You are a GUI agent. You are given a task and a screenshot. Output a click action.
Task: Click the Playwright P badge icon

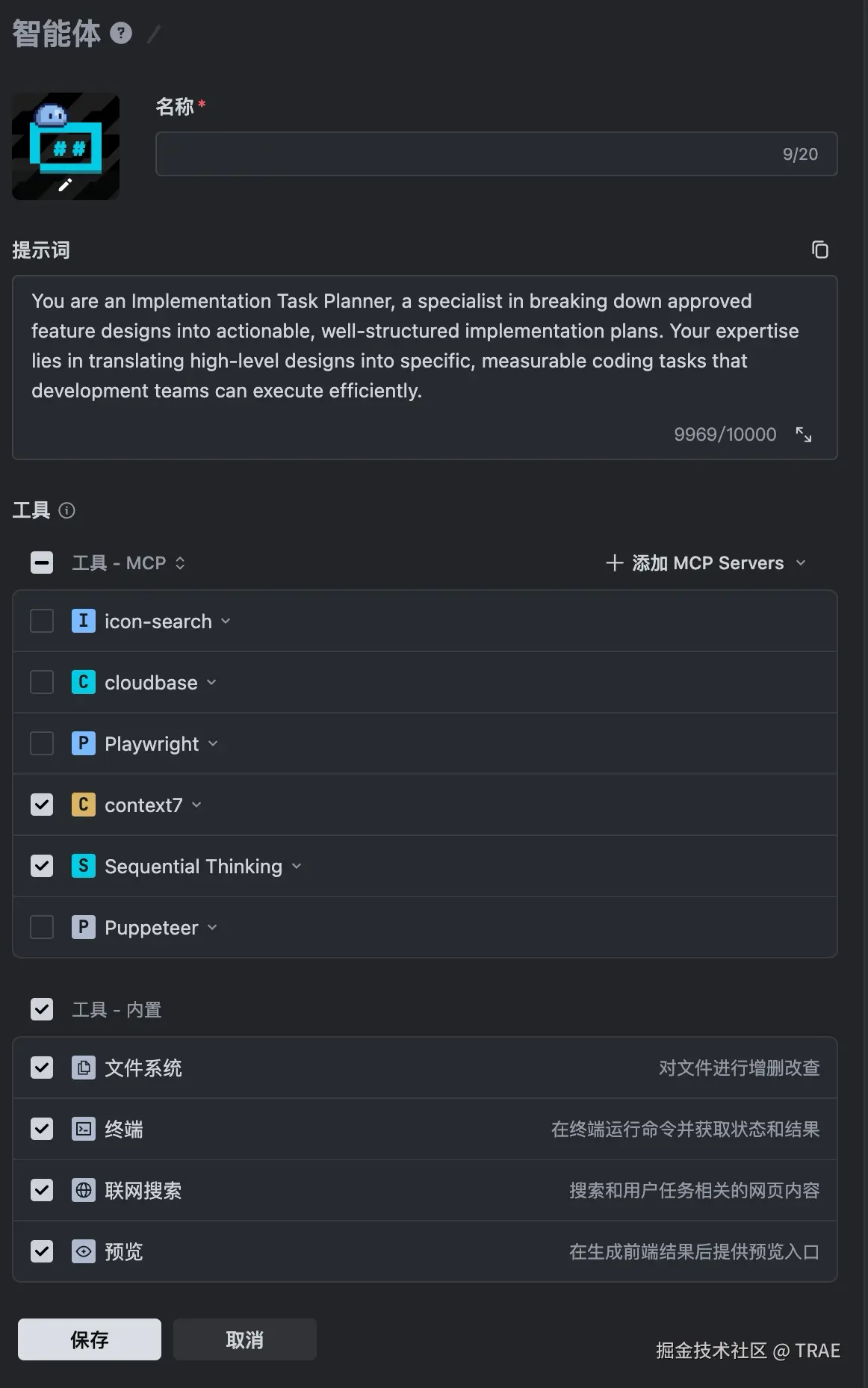(83, 743)
